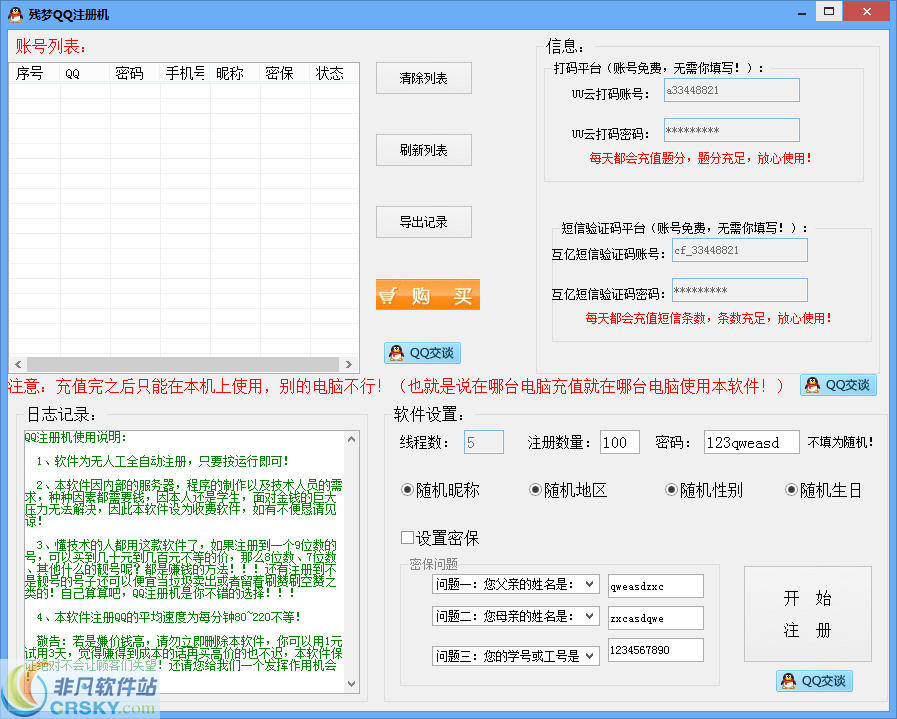Screen dimensions: 897x719
Task: Click the 注册数量 input field
Action: coord(620,442)
